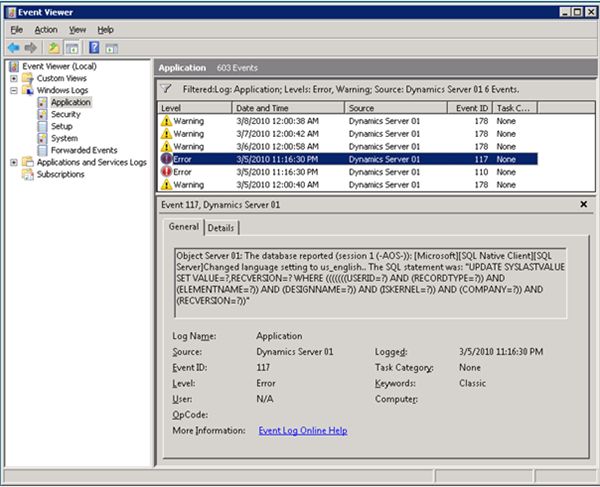This screenshot has width=600, height=487.
Task: Click inside the event description text box
Action: pyautogui.click(x=370, y=283)
